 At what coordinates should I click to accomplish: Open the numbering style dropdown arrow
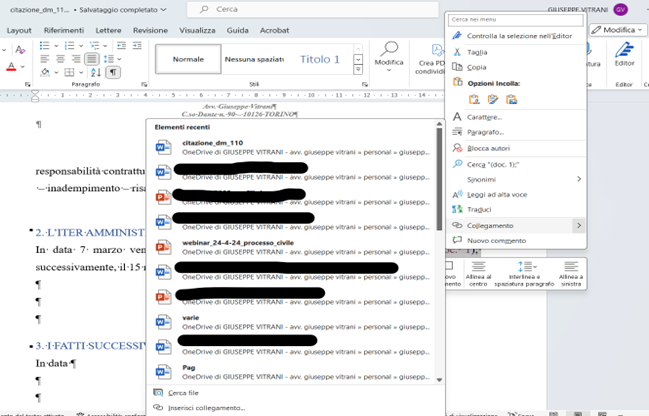coord(81,46)
